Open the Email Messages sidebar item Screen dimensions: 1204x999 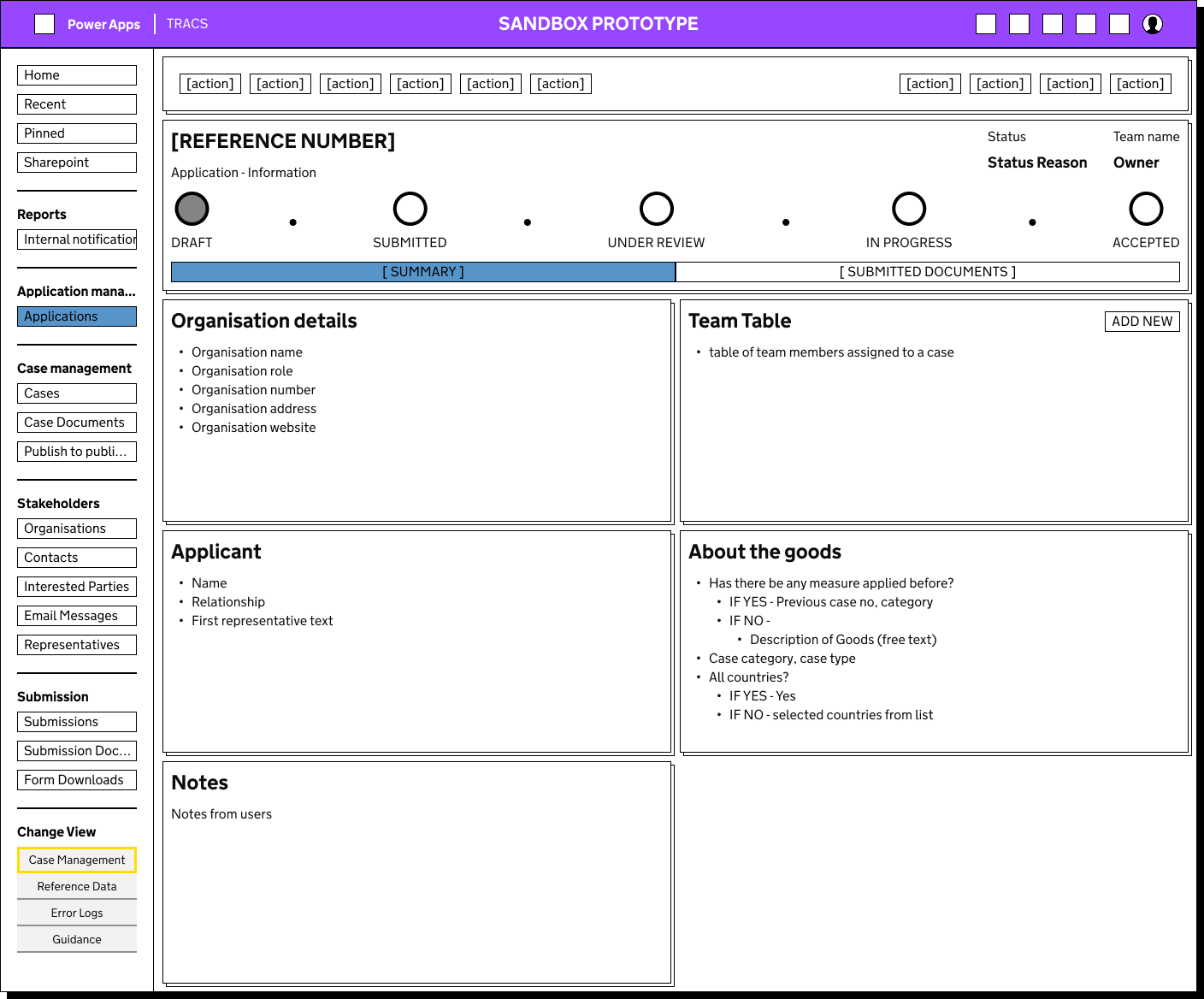pos(77,616)
